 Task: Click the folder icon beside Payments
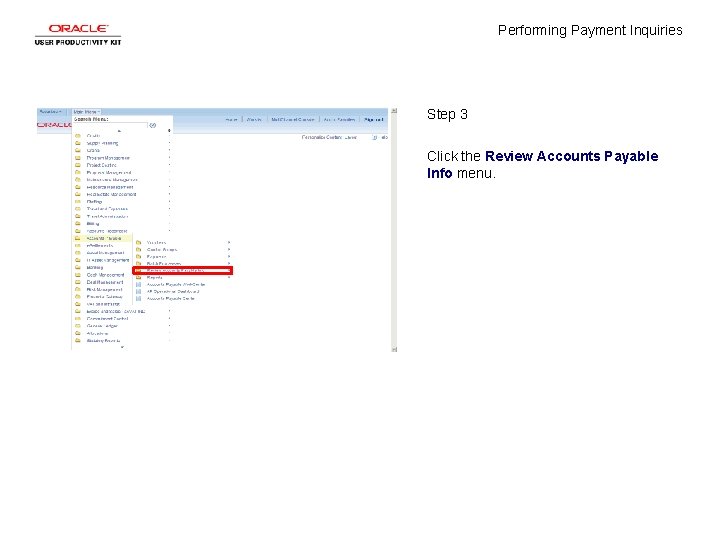(x=139, y=257)
